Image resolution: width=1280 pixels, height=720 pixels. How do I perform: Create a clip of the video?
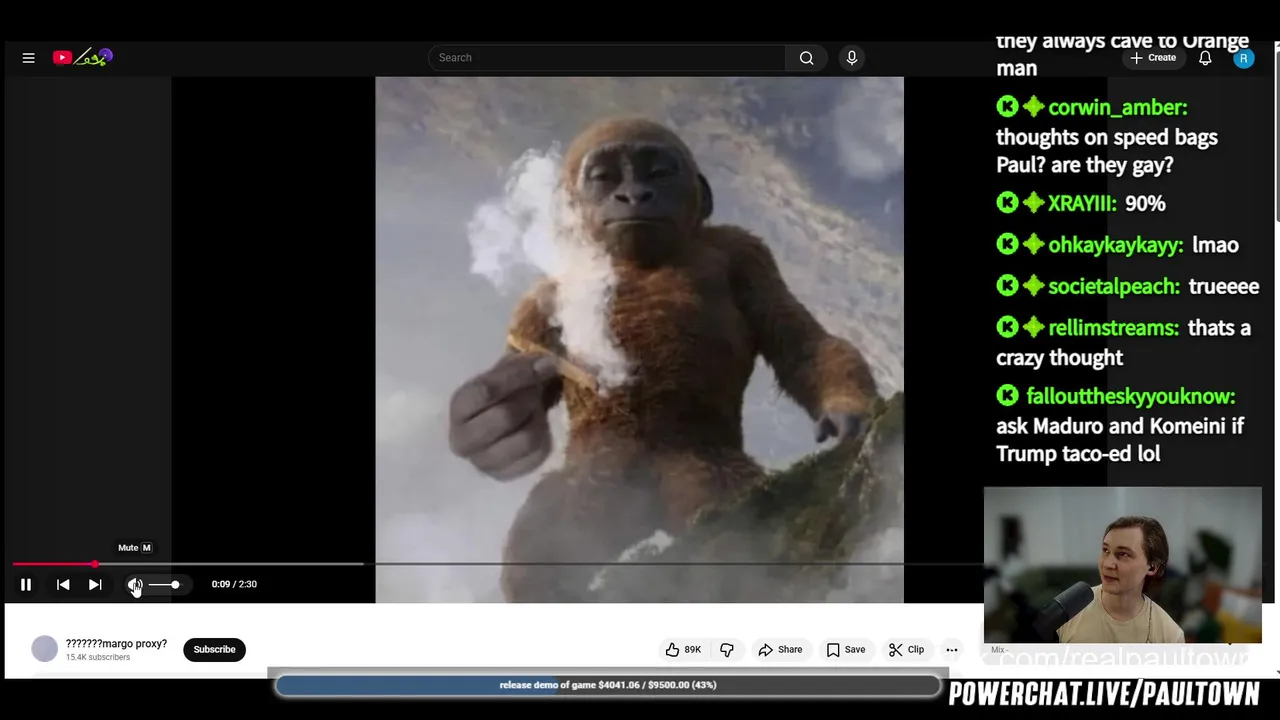click(906, 650)
